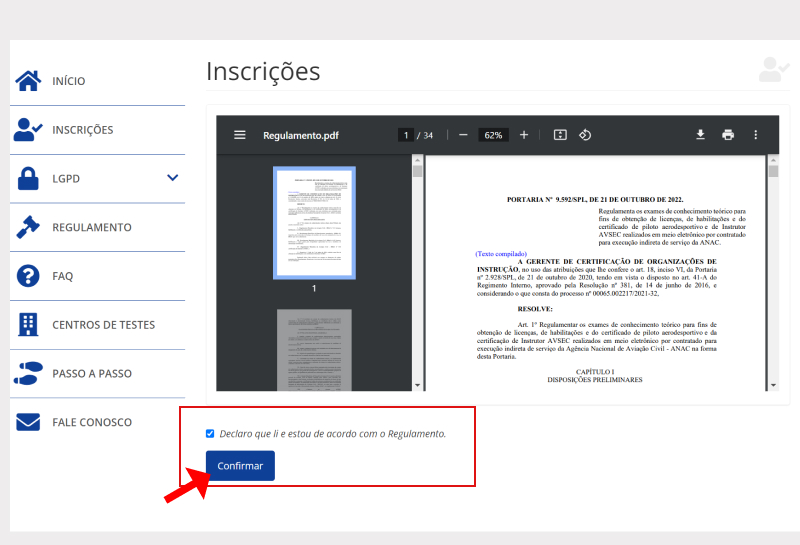800x545 pixels.
Task: Toggle the PDF sidebar hamburger icon
Action: click(x=240, y=135)
